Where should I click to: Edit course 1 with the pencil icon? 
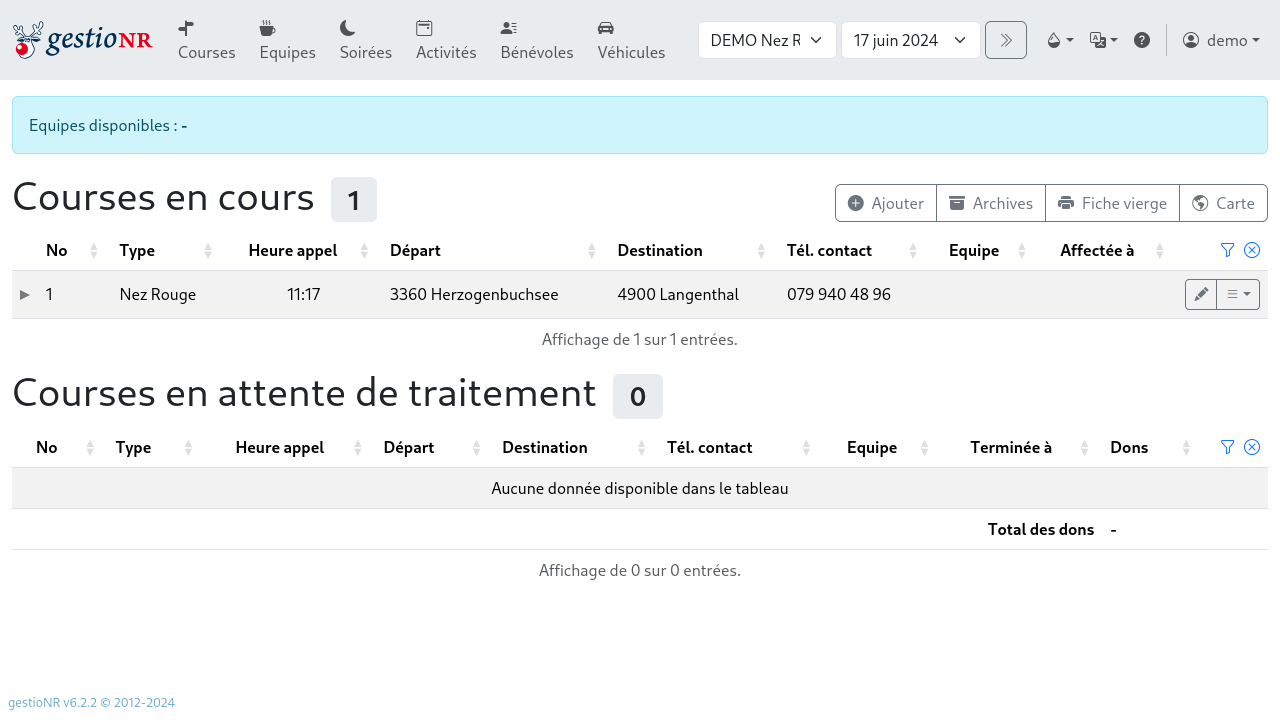[x=1200, y=294]
